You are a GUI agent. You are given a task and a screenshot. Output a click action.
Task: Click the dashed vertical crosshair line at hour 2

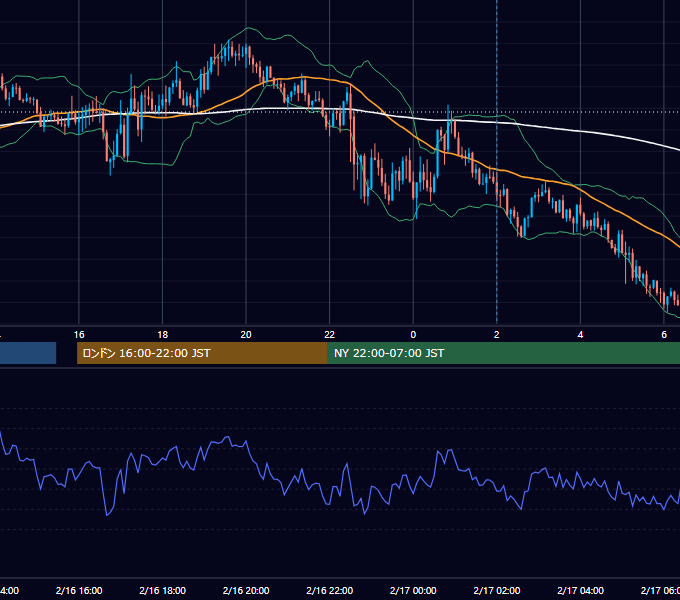tap(497, 162)
